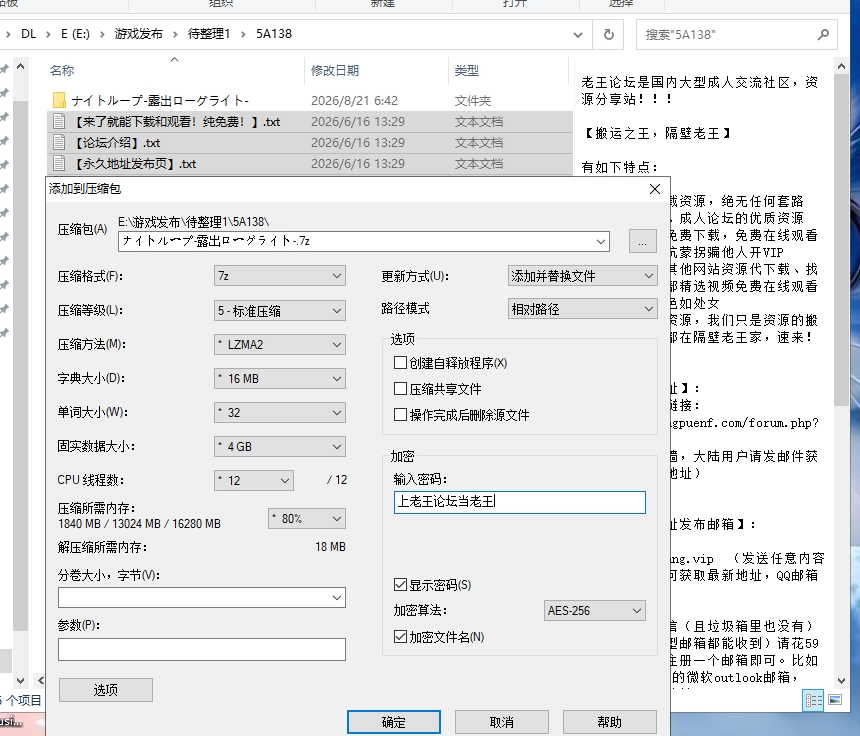Click the Explorer search box
Image resolution: width=860 pixels, height=736 pixels.
(736, 35)
